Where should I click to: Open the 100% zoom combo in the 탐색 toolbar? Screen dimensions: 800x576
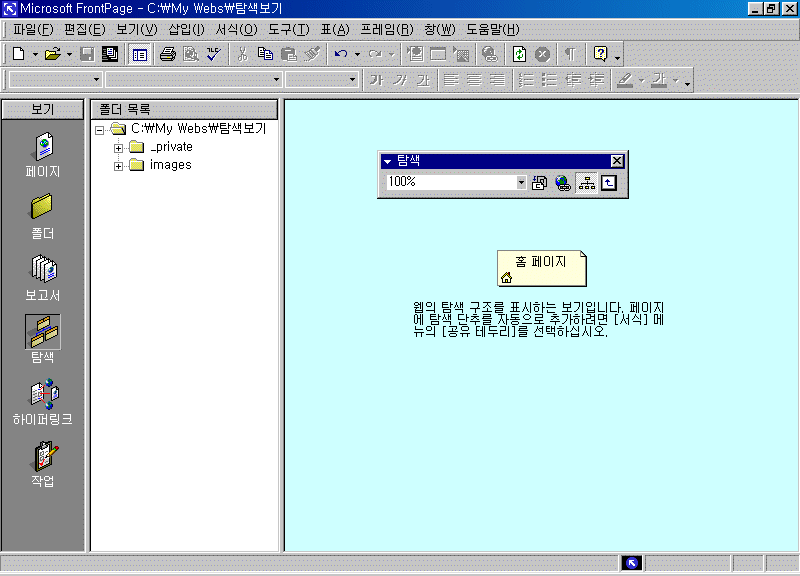click(x=456, y=182)
